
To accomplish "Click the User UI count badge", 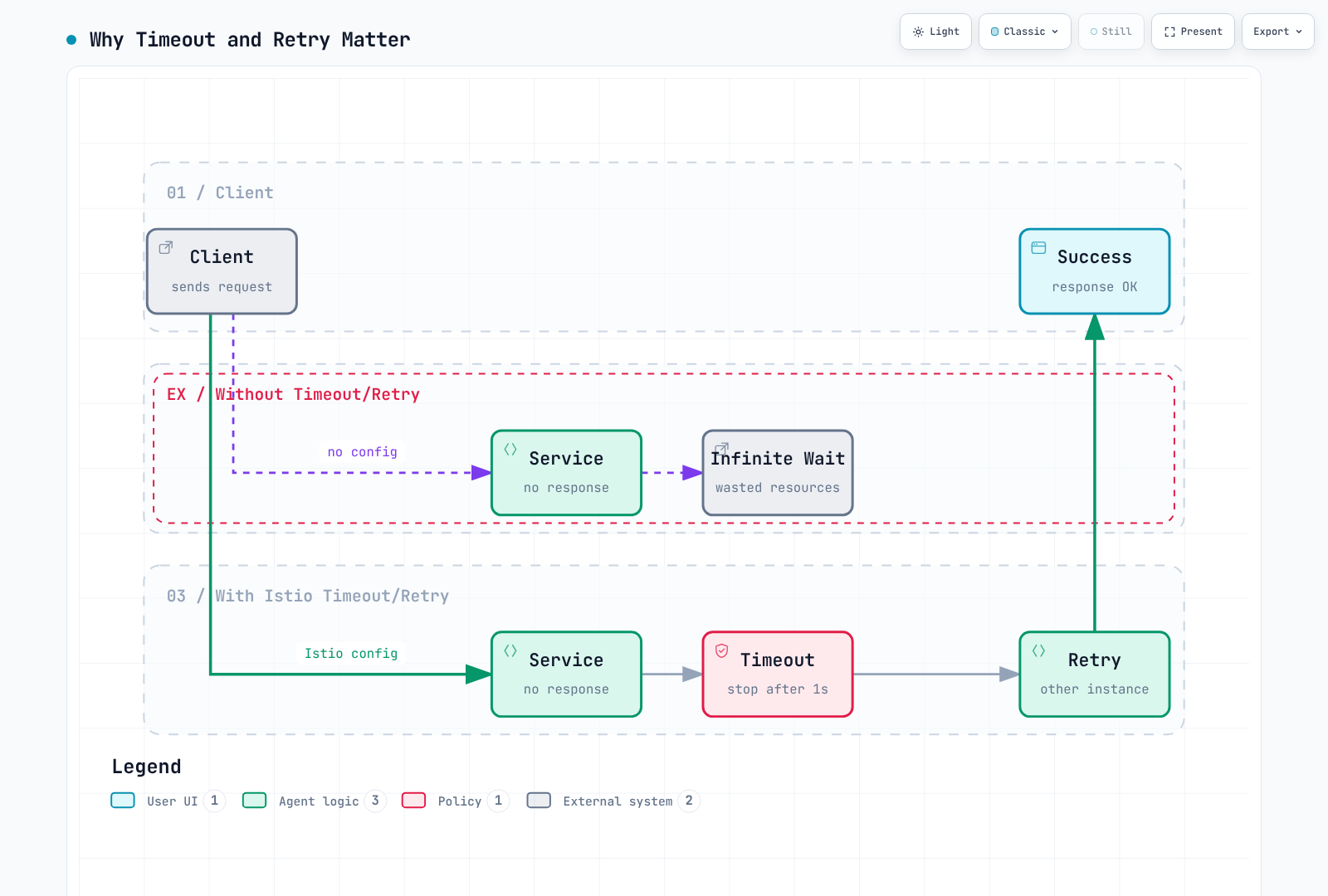I will (214, 801).
